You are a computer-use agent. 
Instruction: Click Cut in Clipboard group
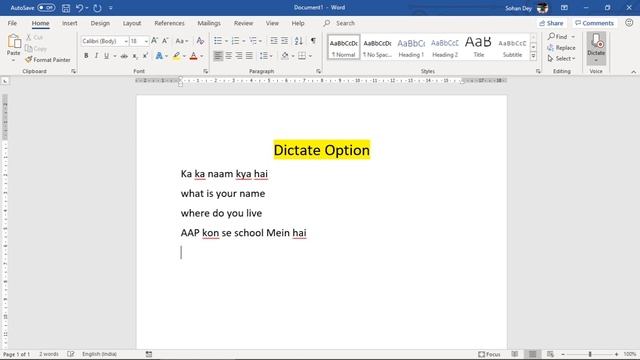pyautogui.click(x=34, y=38)
